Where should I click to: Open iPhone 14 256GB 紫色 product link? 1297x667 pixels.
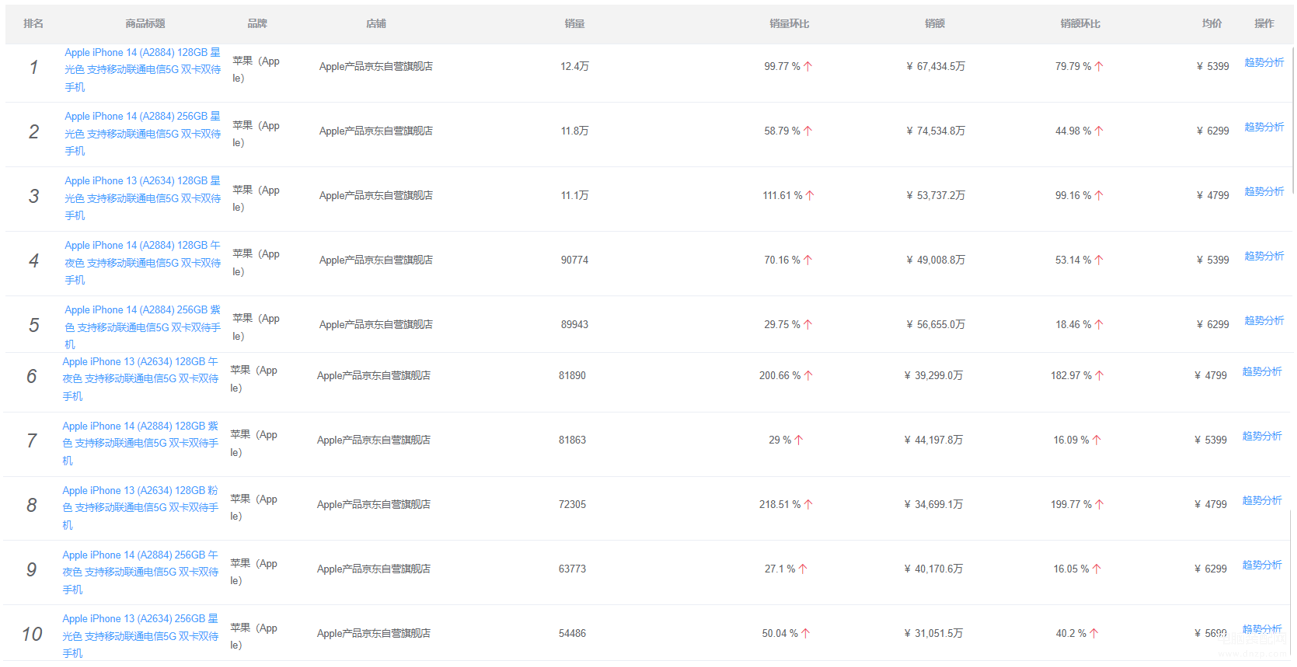pos(143,326)
